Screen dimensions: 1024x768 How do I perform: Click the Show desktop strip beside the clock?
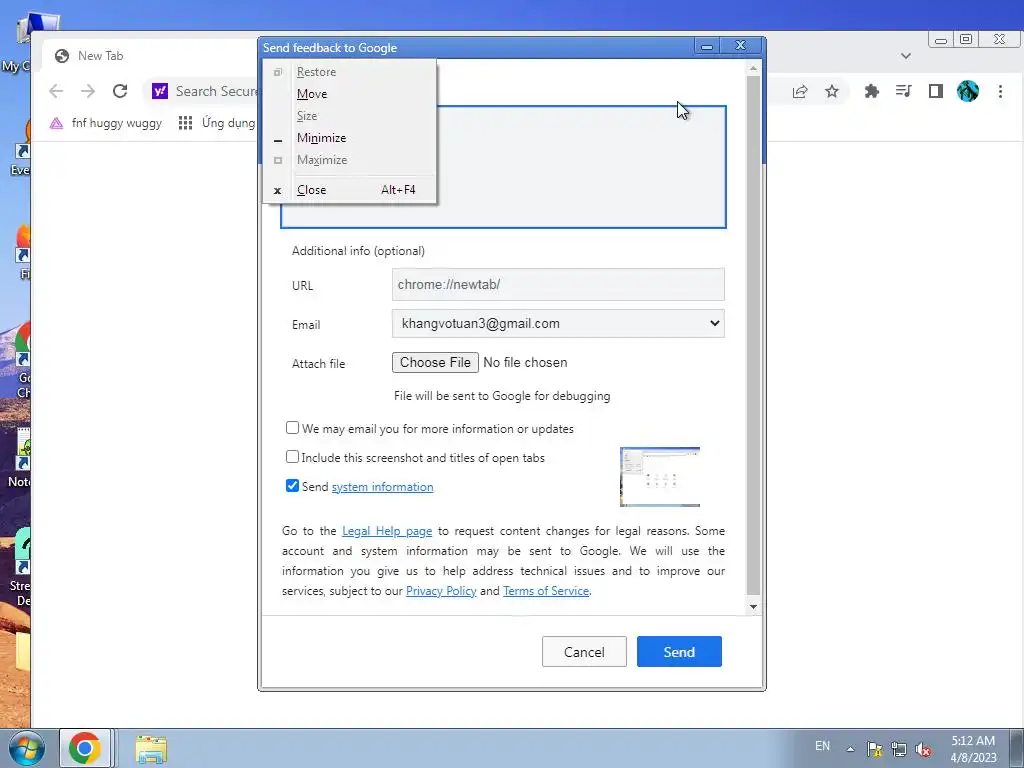pos(1016,749)
